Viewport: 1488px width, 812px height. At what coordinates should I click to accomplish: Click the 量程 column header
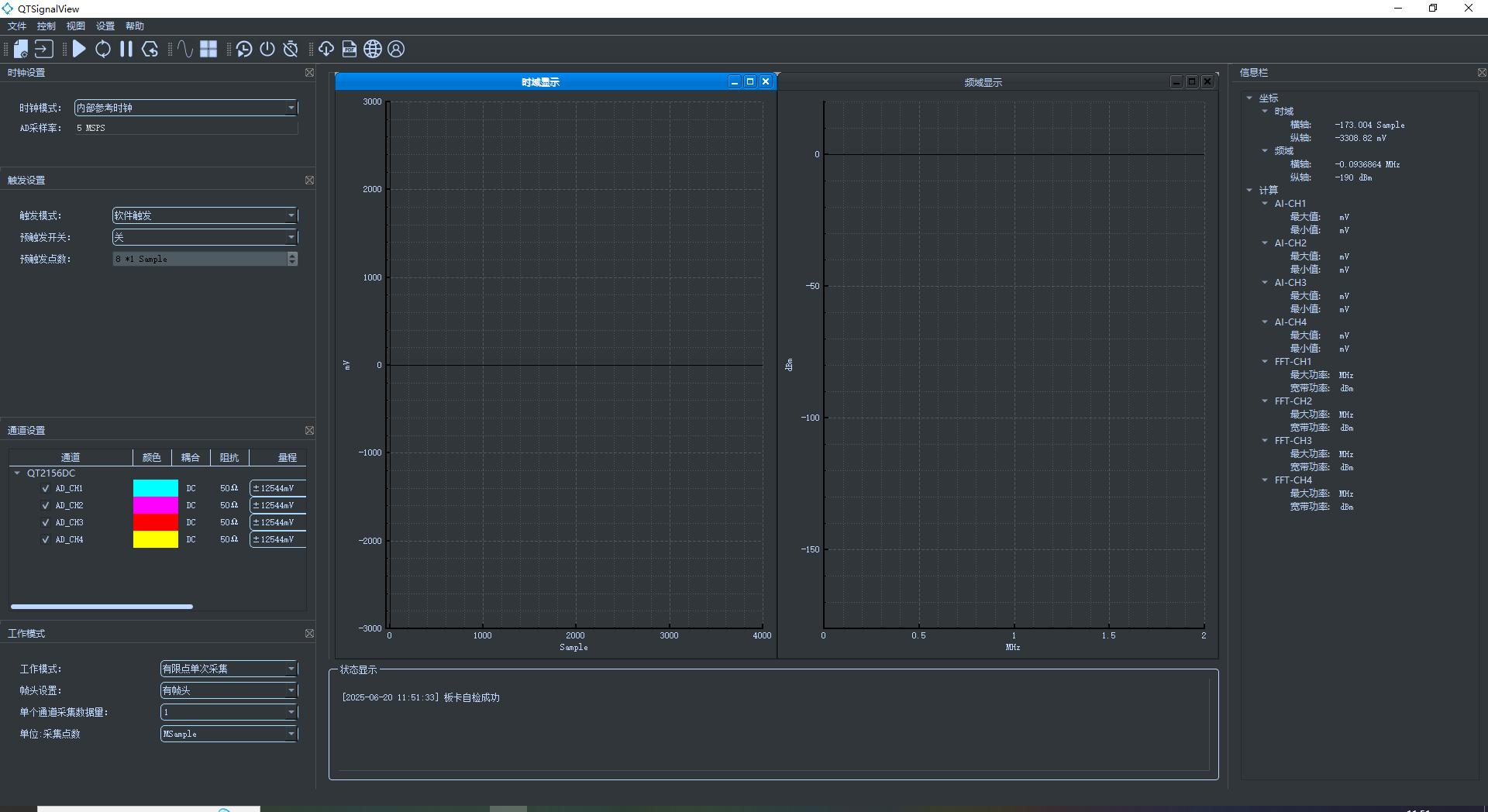[287, 458]
